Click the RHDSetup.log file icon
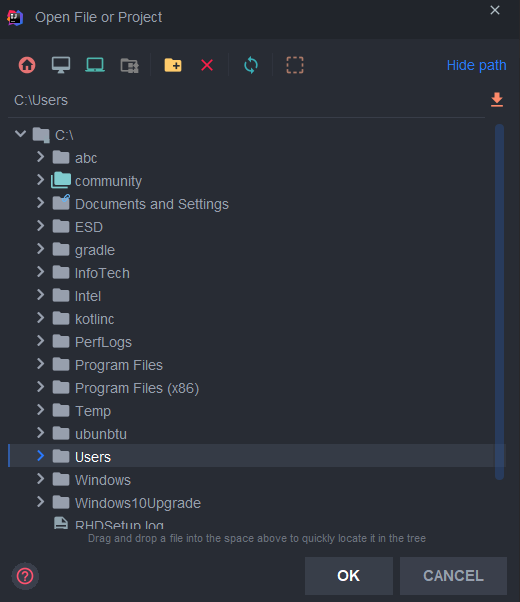The height and width of the screenshot is (602, 520). [61, 523]
